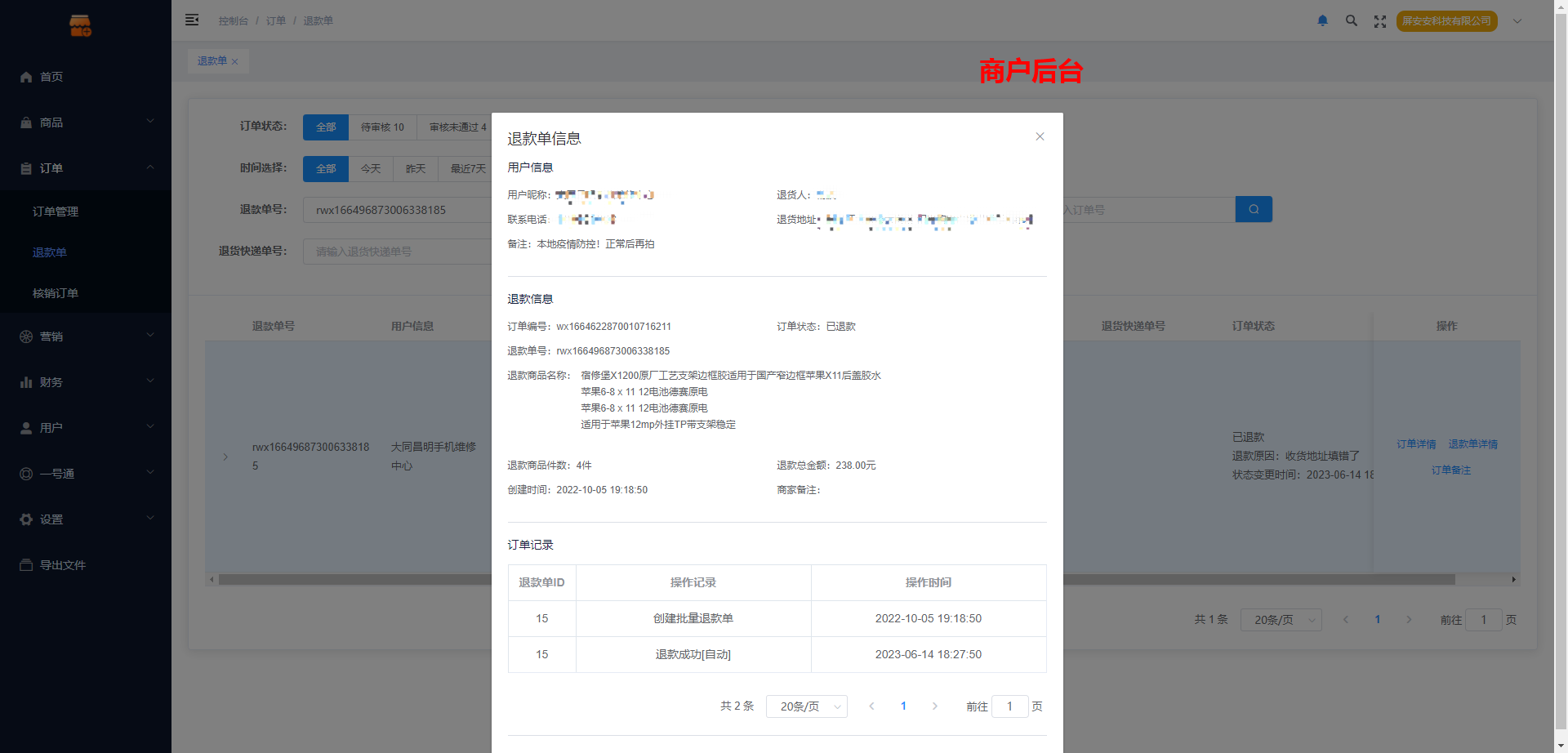1568x753 pixels.
Task: Select 昨天 time filter
Action: [x=416, y=169]
